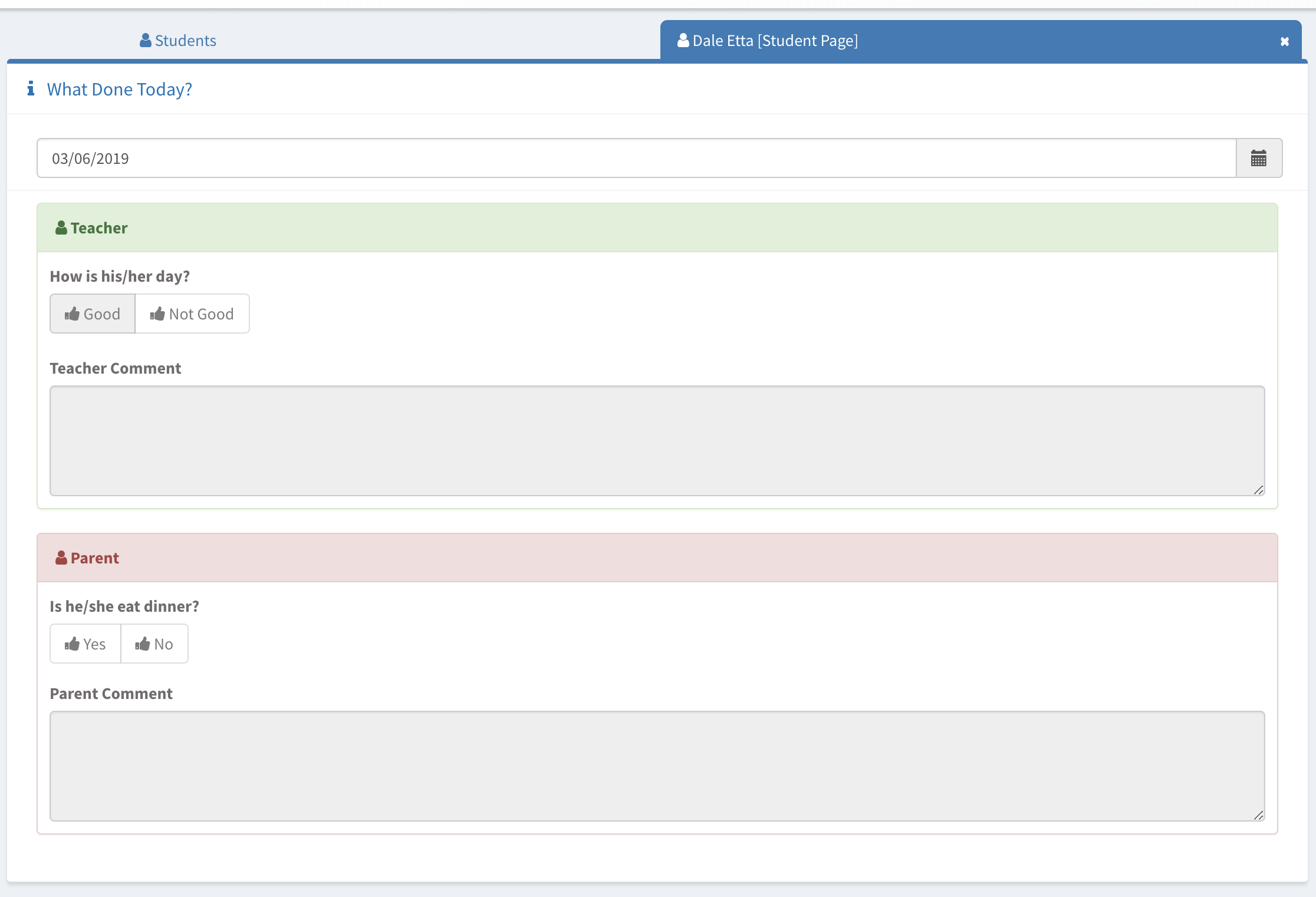Click the Teacher Comment label
Image resolution: width=1316 pixels, height=897 pixels.
pos(116,368)
